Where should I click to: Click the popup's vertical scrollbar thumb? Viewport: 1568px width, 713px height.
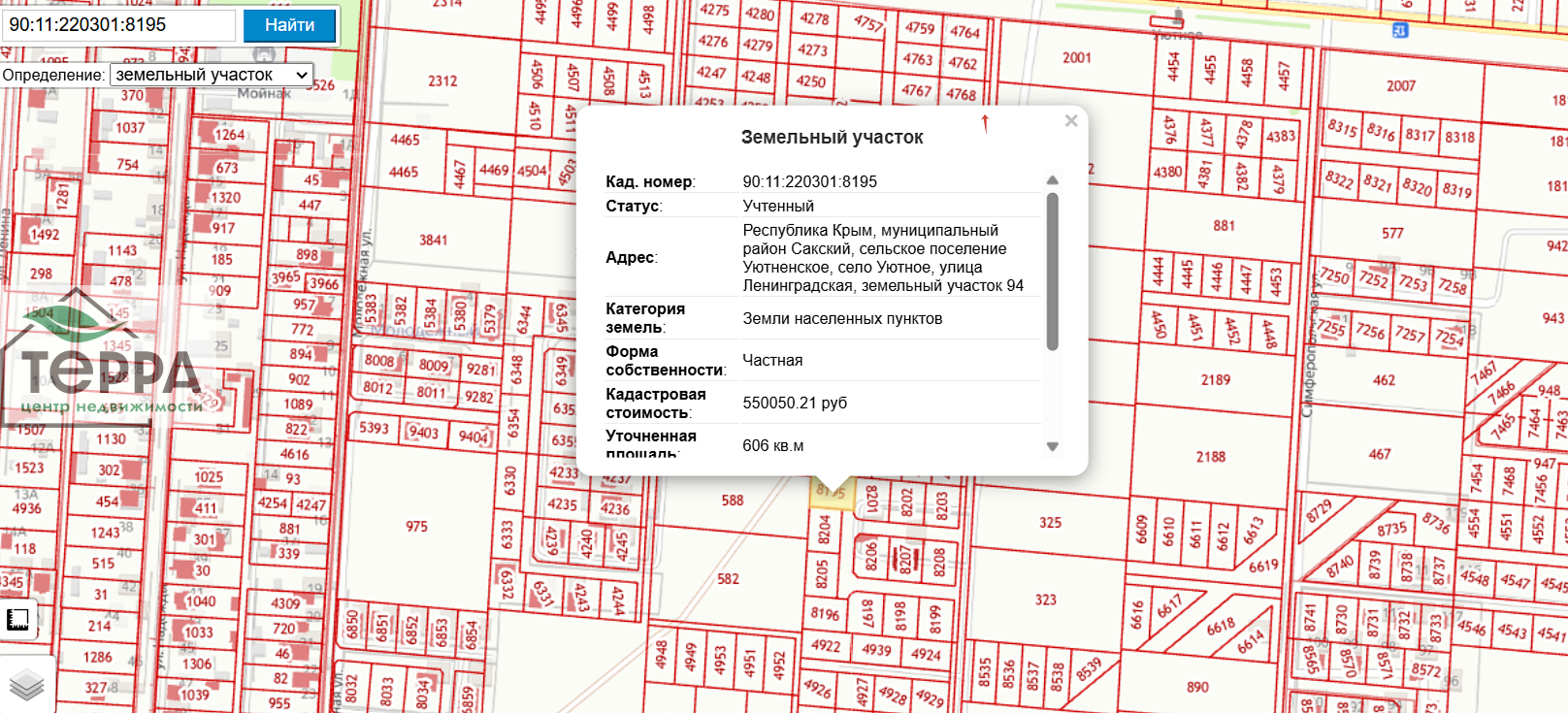coord(1053,272)
